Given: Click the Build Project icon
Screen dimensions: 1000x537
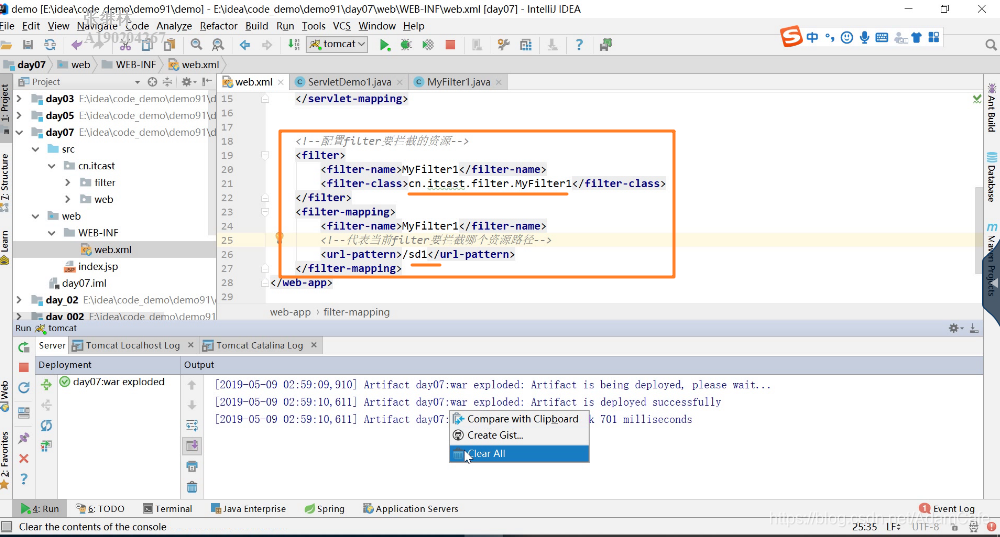Looking at the screenshot, I should click(x=293, y=44).
